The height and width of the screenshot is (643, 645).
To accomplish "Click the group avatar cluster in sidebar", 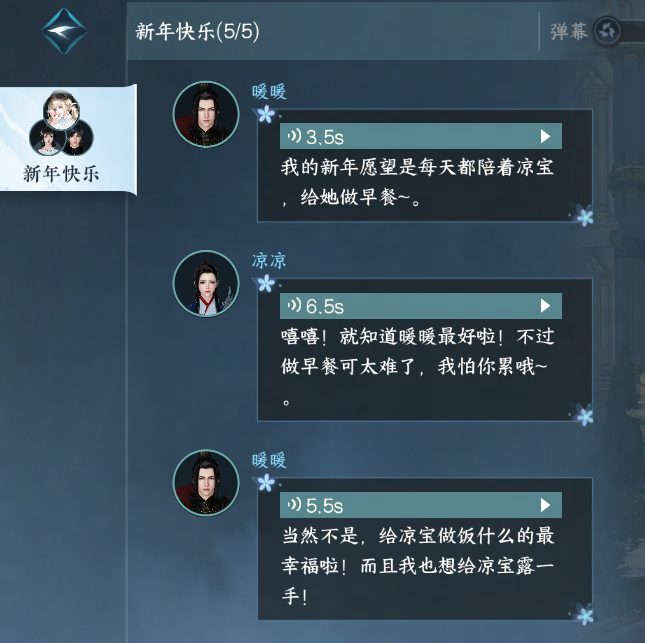I will pyautogui.click(x=61, y=123).
